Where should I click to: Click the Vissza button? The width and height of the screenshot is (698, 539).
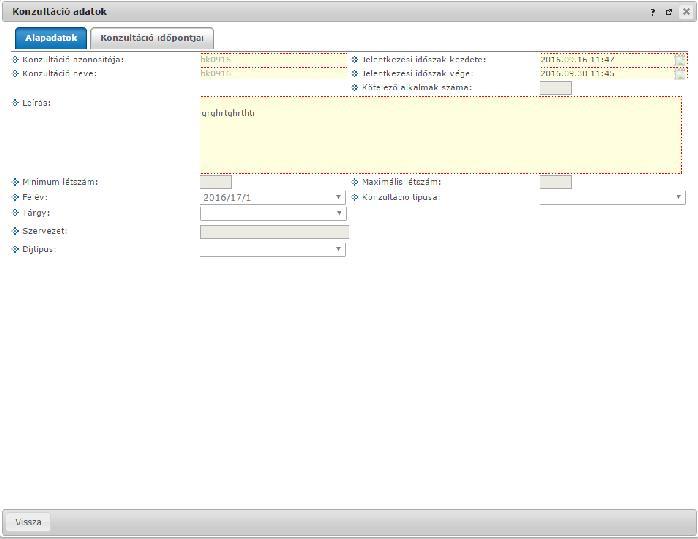point(28,522)
